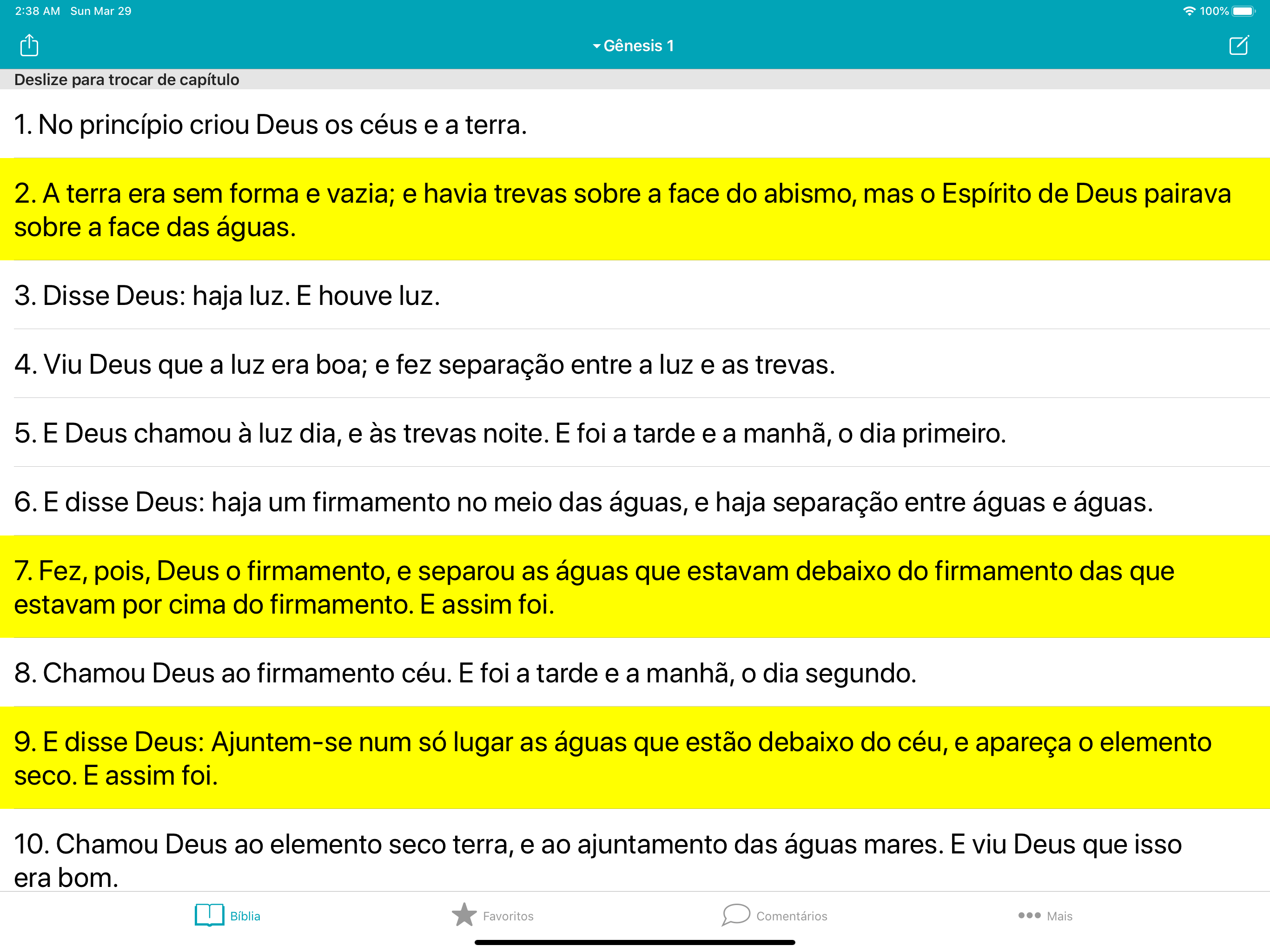Viewport: 1270px width, 952px height.
Task: Select verse 6 'haja um firmamento'
Action: (635, 501)
